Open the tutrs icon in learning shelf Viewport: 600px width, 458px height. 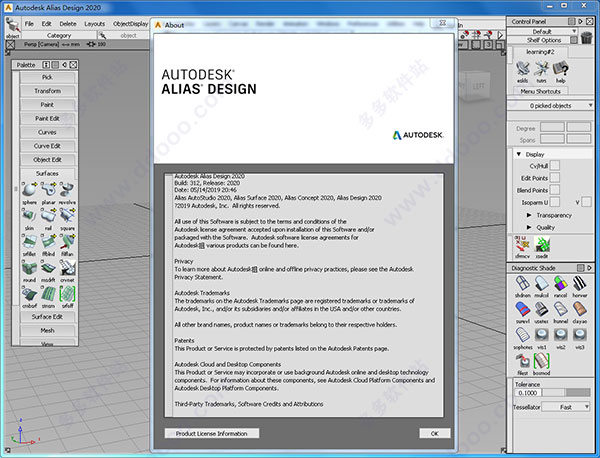541,69
